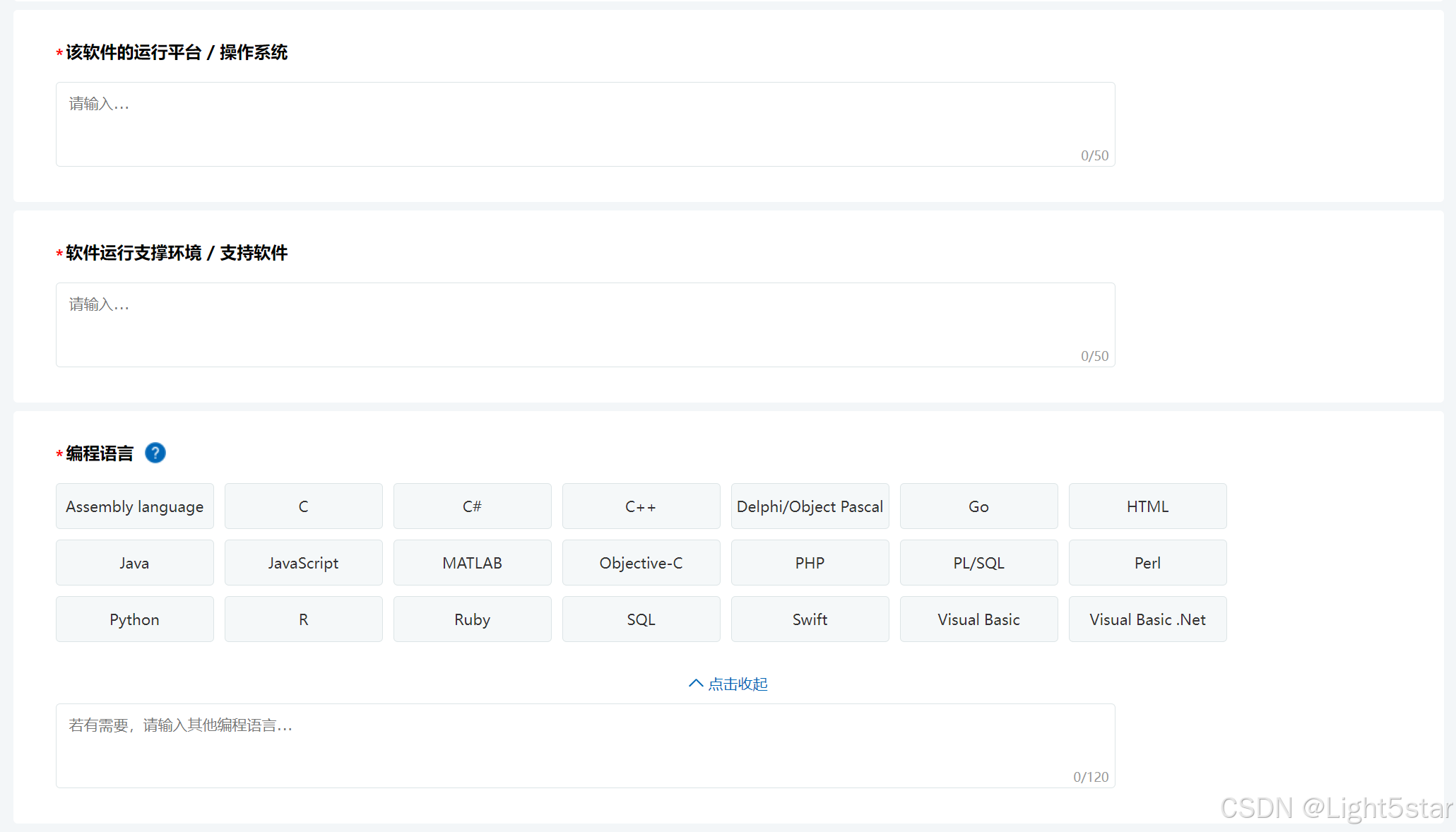
Task: Choose the C++ language button
Action: point(641,506)
